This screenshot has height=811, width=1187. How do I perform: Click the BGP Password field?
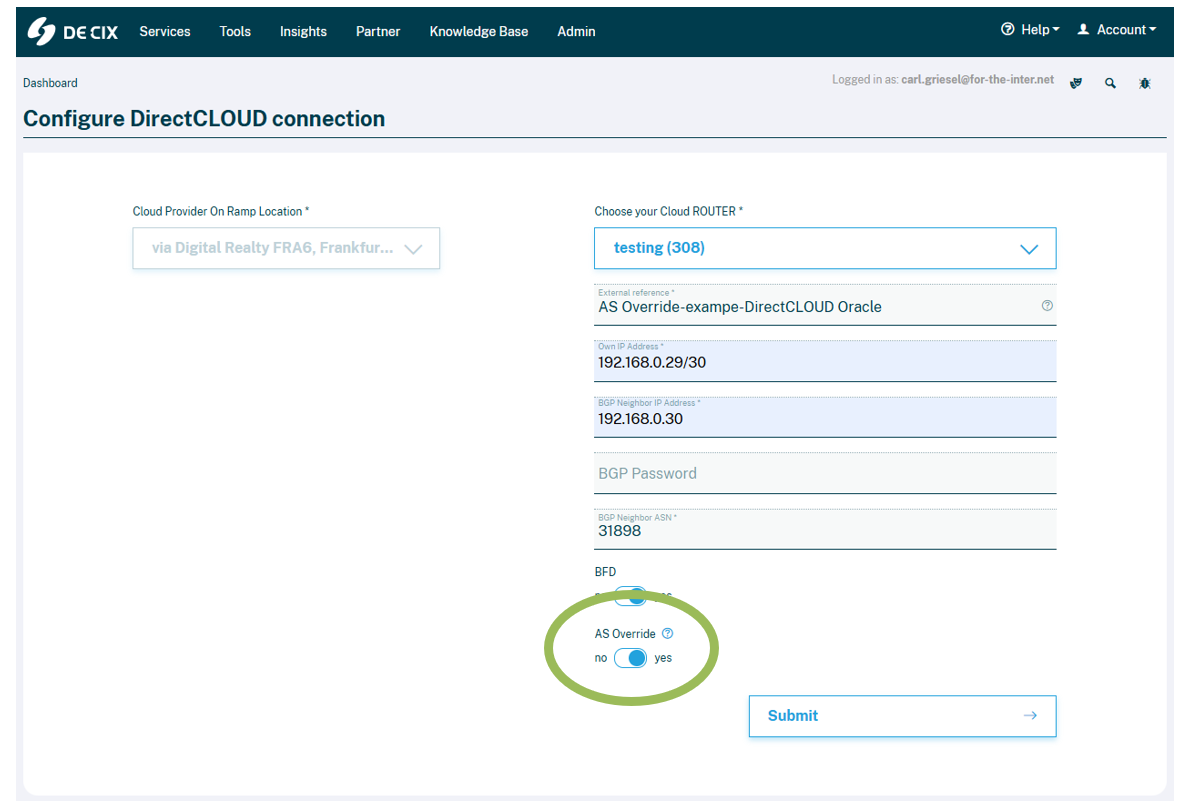pyautogui.click(x=825, y=473)
